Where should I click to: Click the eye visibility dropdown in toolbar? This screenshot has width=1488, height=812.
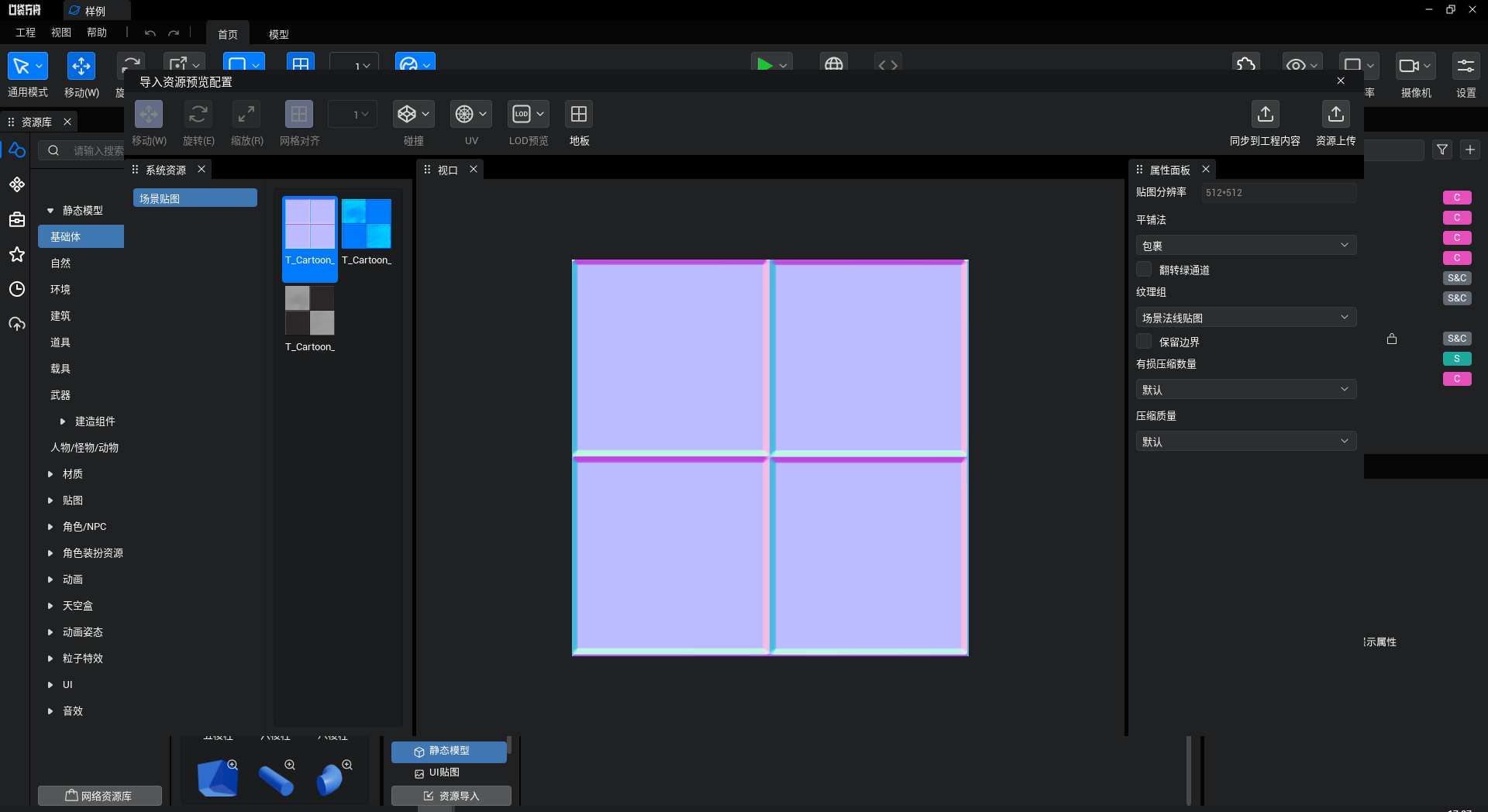click(1302, 65)
